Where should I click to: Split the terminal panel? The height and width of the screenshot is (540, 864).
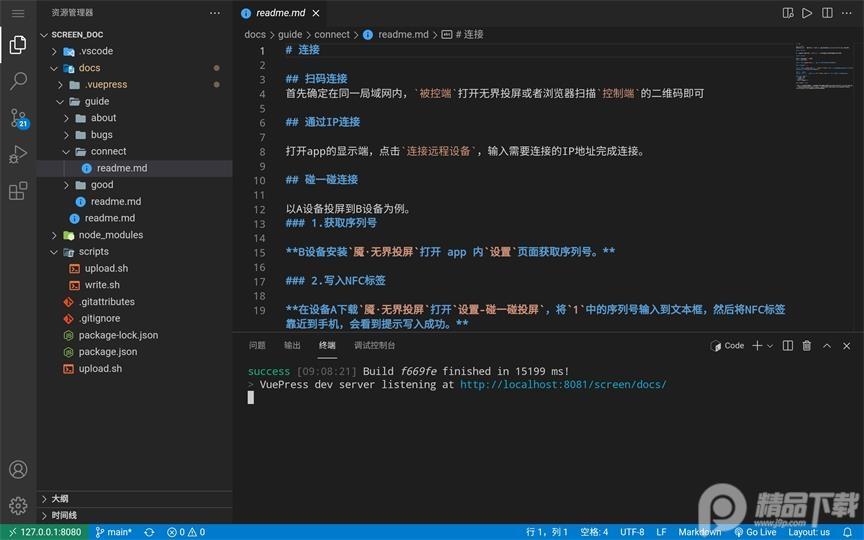click(787, 346)
